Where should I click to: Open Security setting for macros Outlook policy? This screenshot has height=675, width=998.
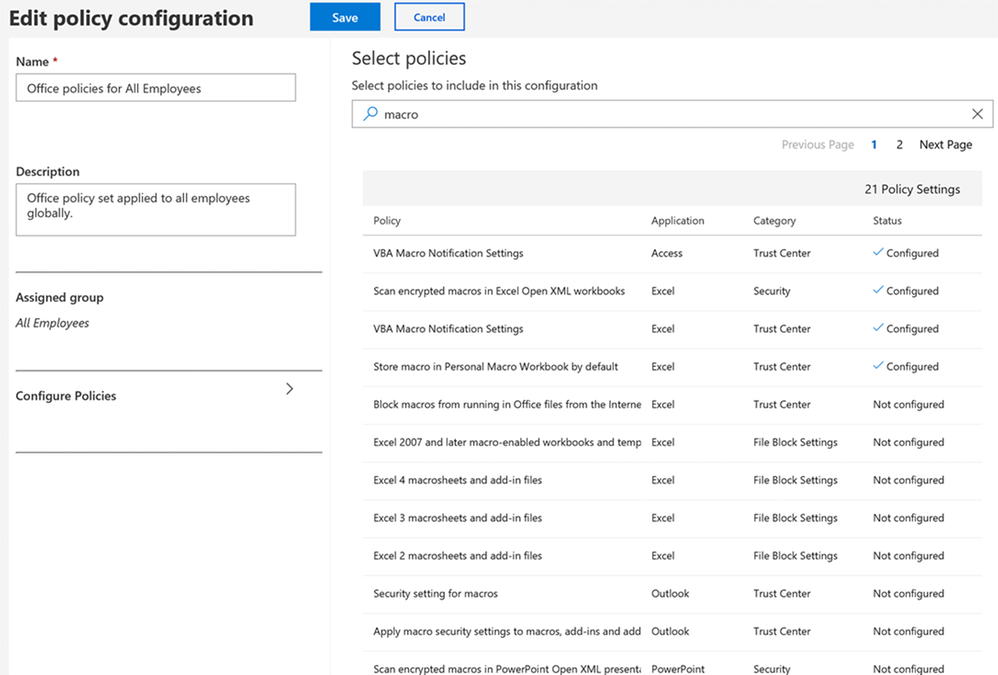pos(435,594)
